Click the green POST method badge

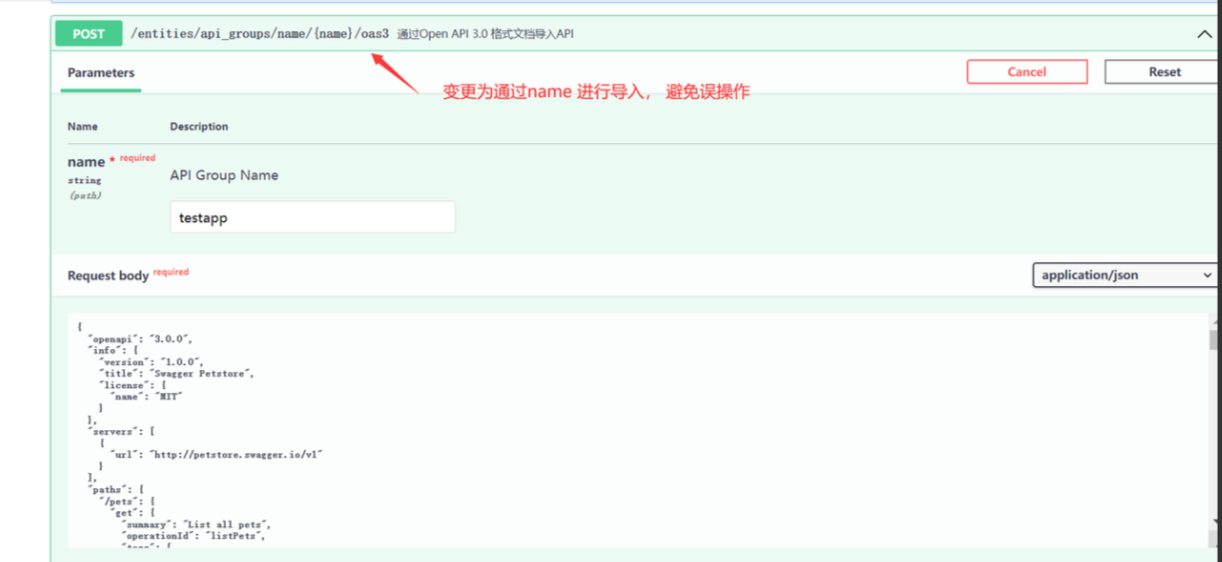(x=88, y=34)
